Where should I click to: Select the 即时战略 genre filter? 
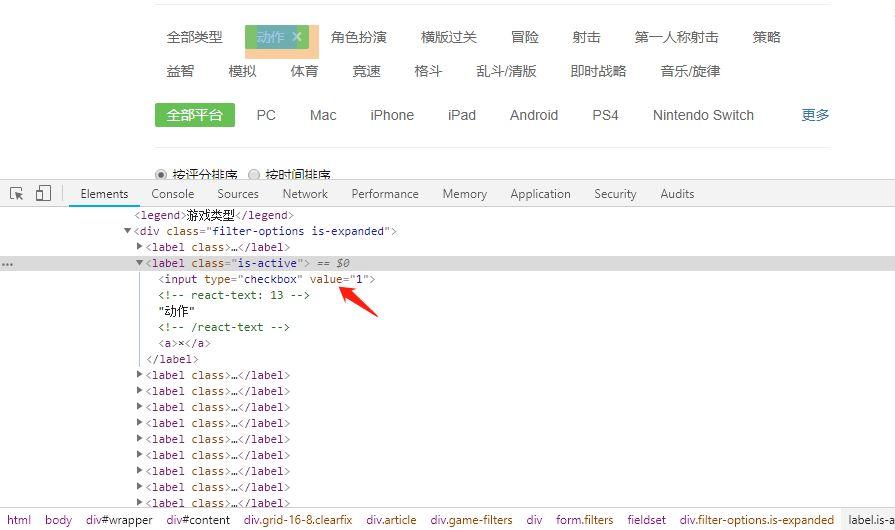click(x=599, y=71)
